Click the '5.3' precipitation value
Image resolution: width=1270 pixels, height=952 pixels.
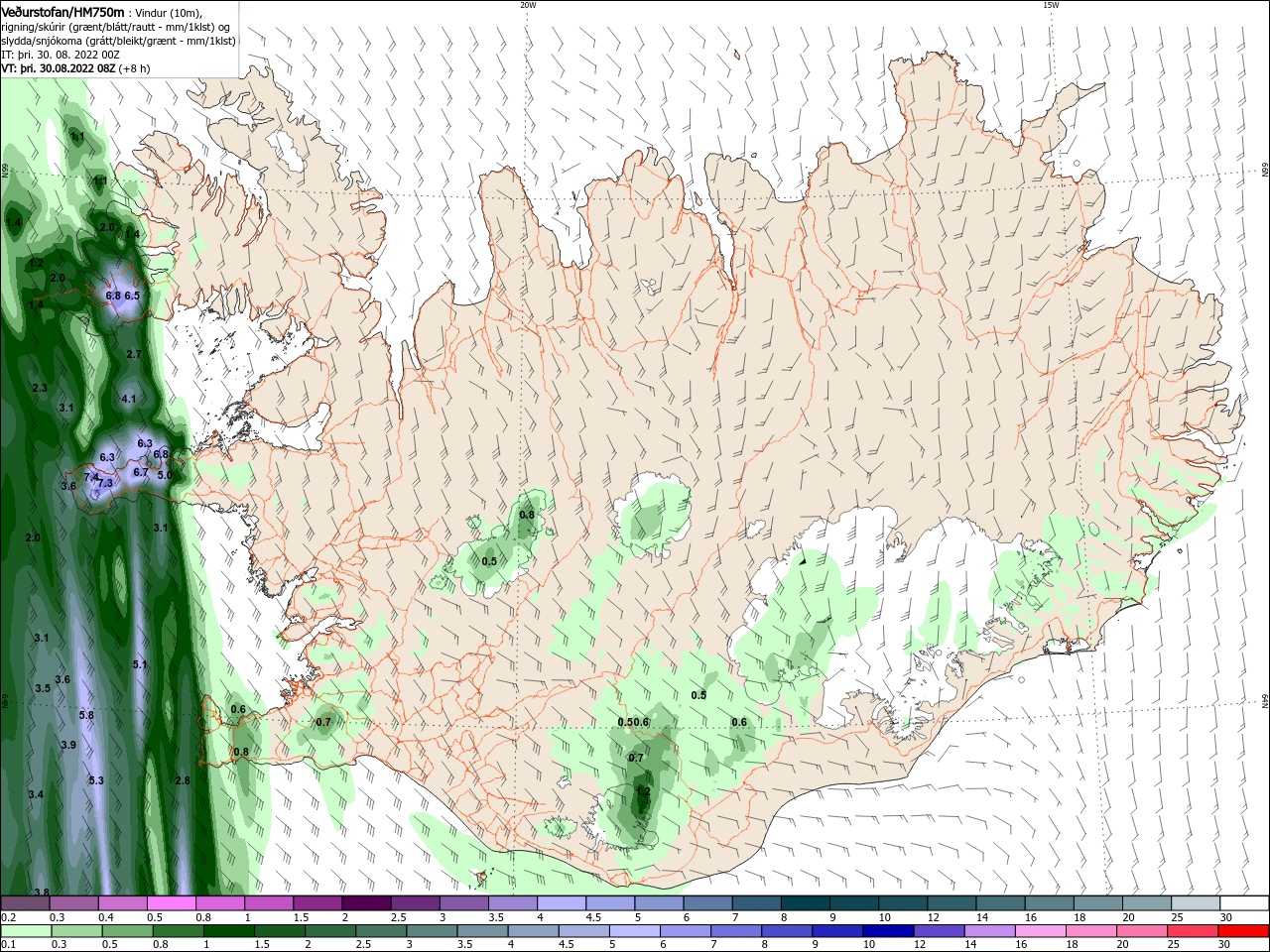coord(96,781)
